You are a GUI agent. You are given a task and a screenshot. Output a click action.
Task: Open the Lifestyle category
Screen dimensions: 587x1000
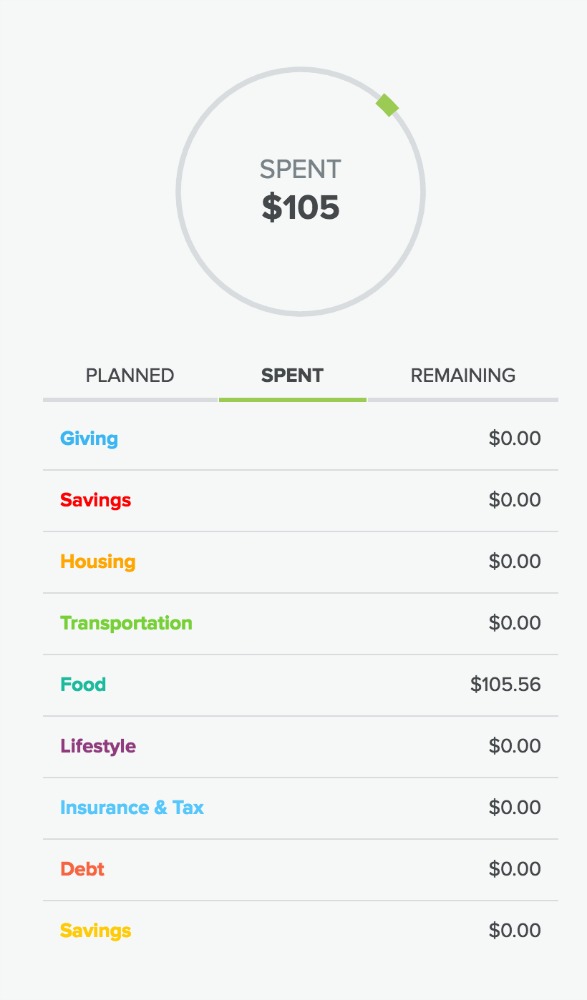coord(94,746)
